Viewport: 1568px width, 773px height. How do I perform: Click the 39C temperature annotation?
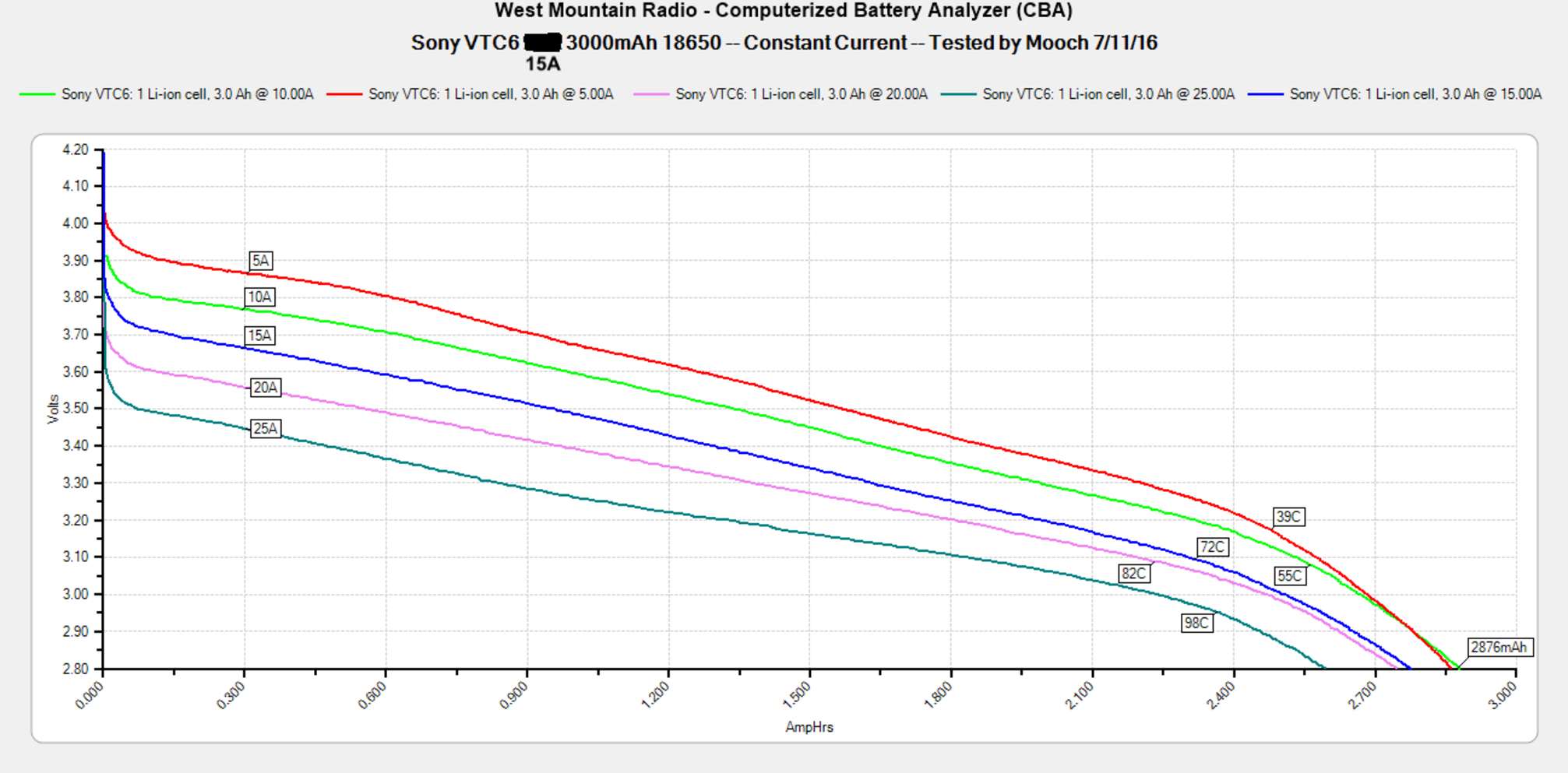1288,517
